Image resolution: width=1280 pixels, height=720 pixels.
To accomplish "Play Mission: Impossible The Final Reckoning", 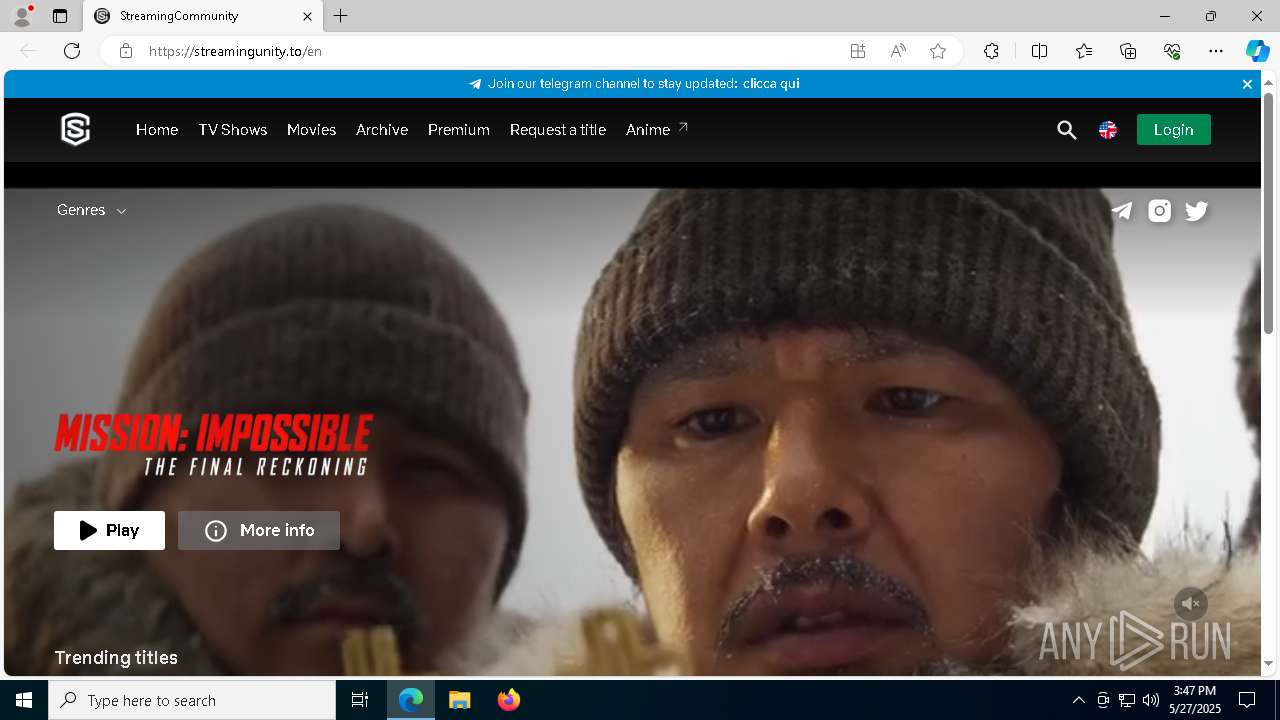I will [x=110, y=531].
